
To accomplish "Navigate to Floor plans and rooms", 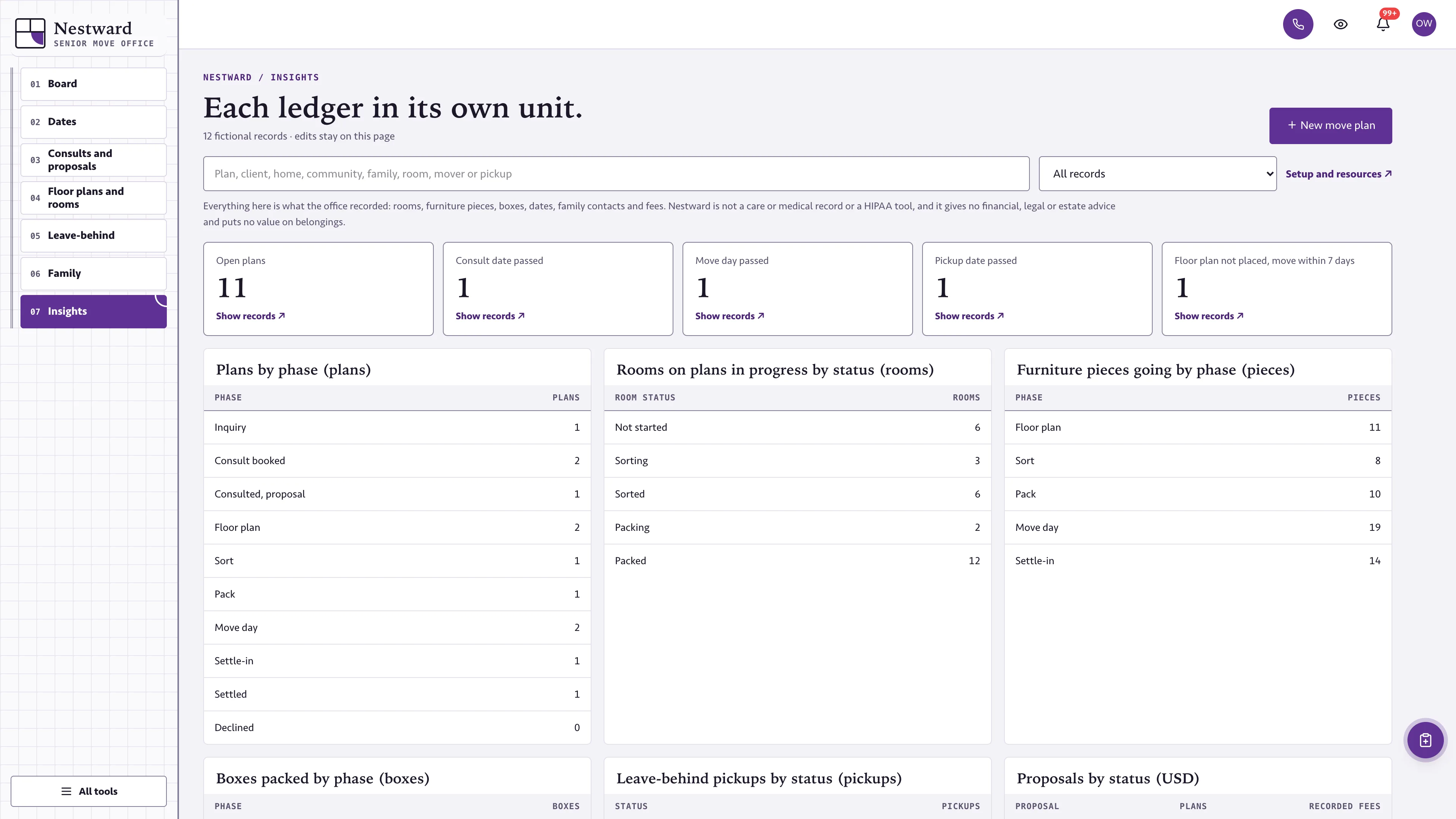I will coord(93,197).
